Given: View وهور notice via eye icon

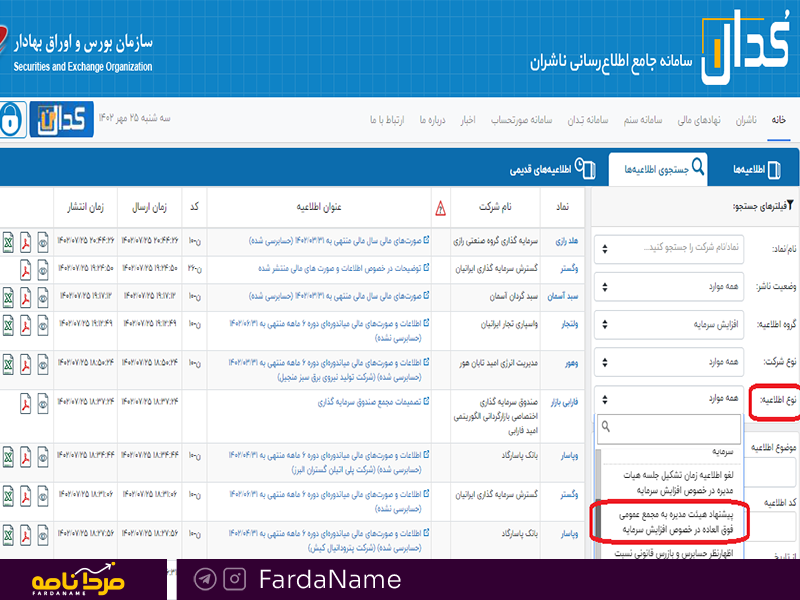Looking at the screenshot, I should pos(43,365).
